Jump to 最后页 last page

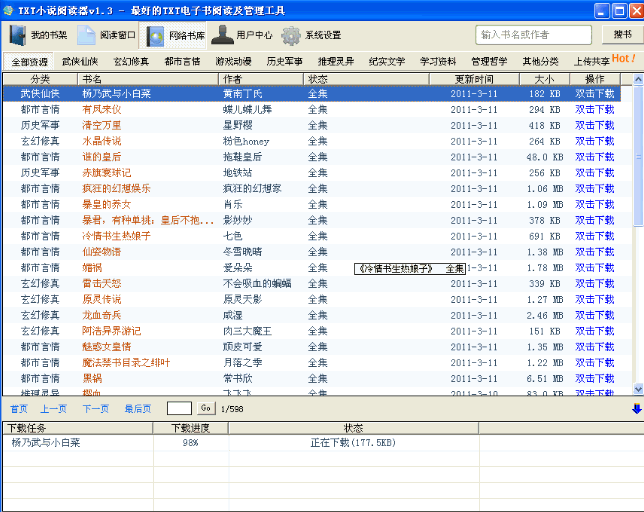pos(138,408)
